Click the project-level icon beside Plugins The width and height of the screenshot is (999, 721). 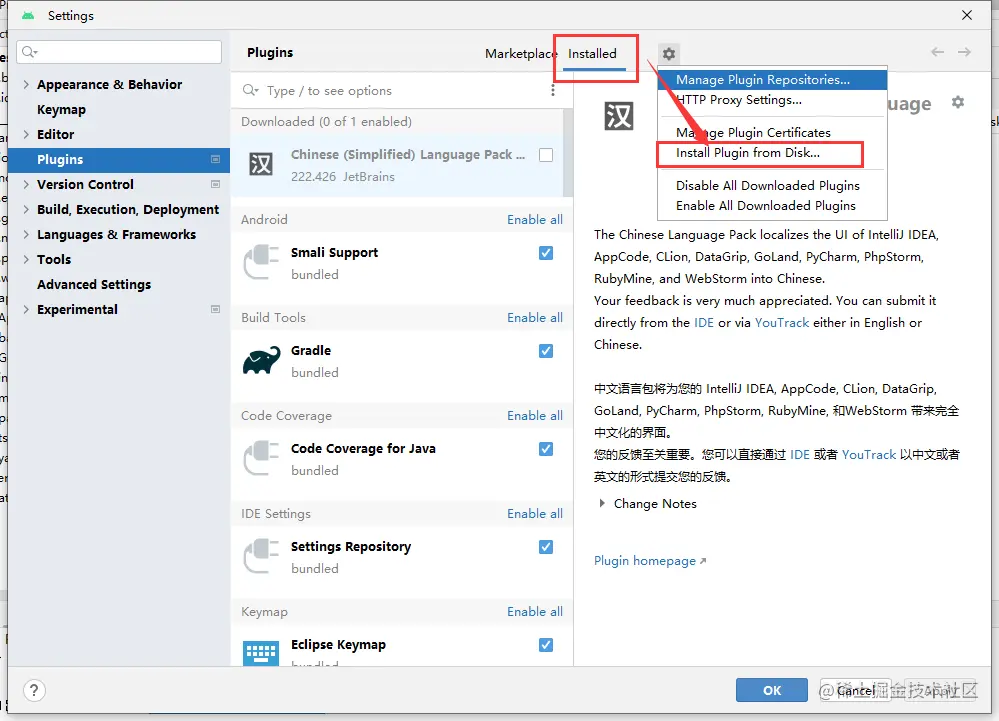215,159
